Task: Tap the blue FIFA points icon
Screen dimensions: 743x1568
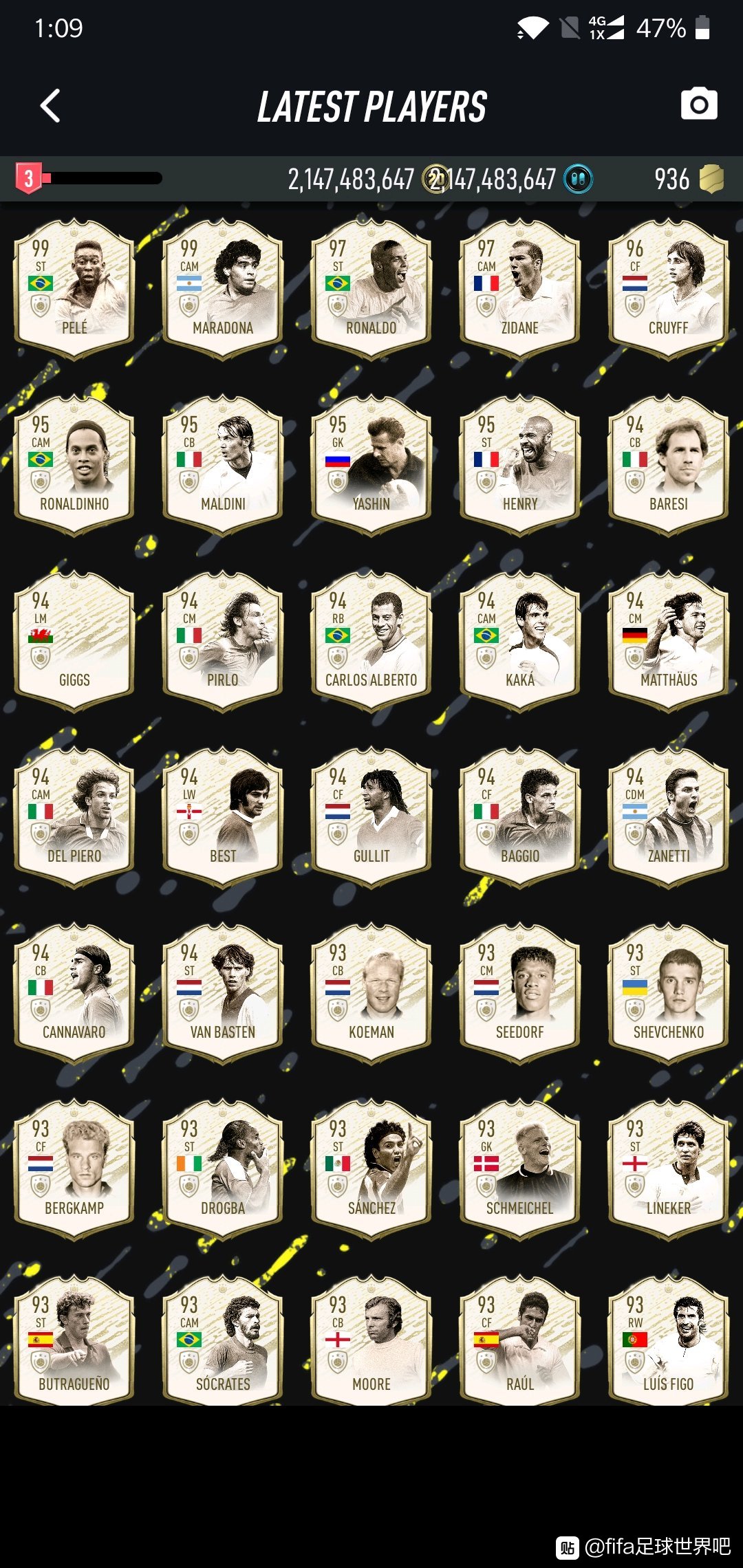Action: [x=578, y=179]
